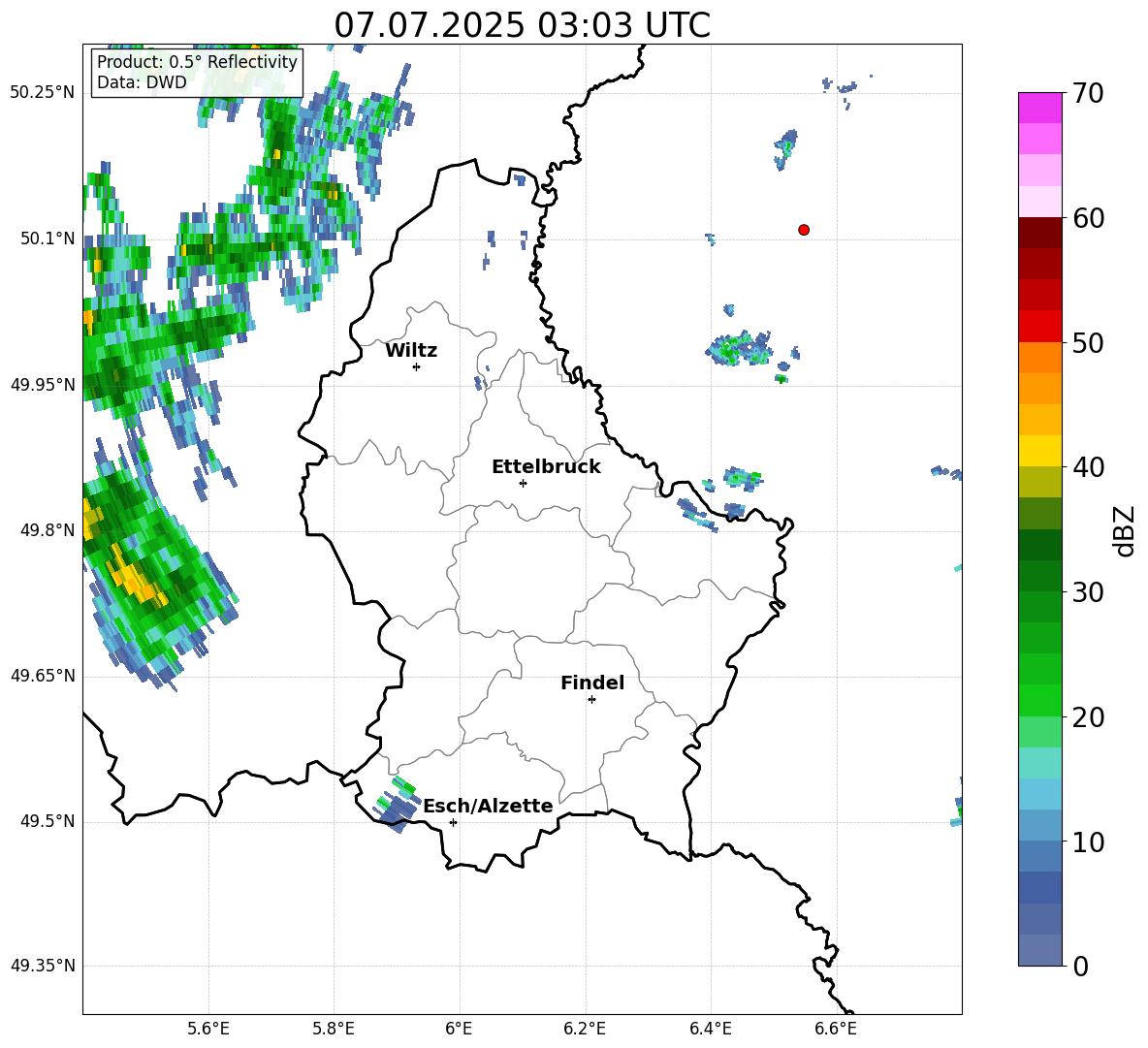
Task: Click the yellow colorbar segment at 40
Action: [x=1039, y=451]
